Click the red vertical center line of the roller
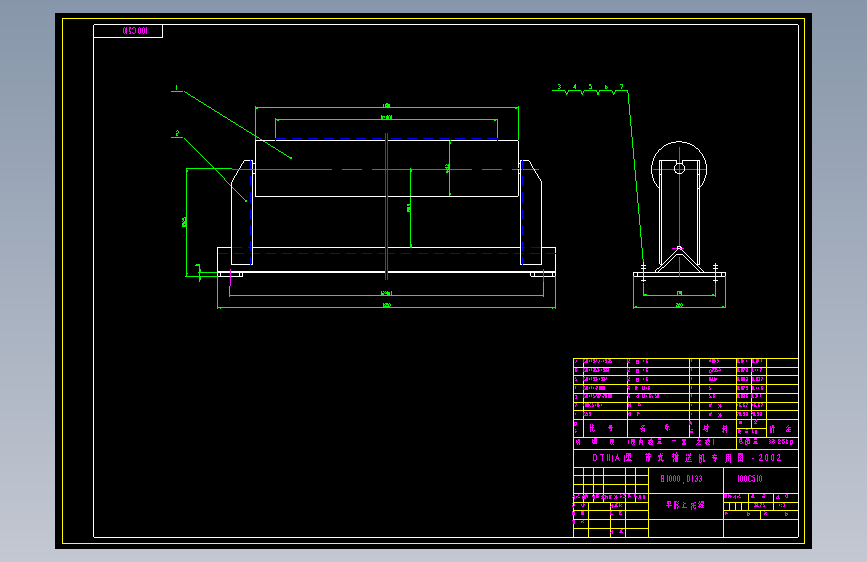Viewport: 867px width, 562px height. (387, 206)
